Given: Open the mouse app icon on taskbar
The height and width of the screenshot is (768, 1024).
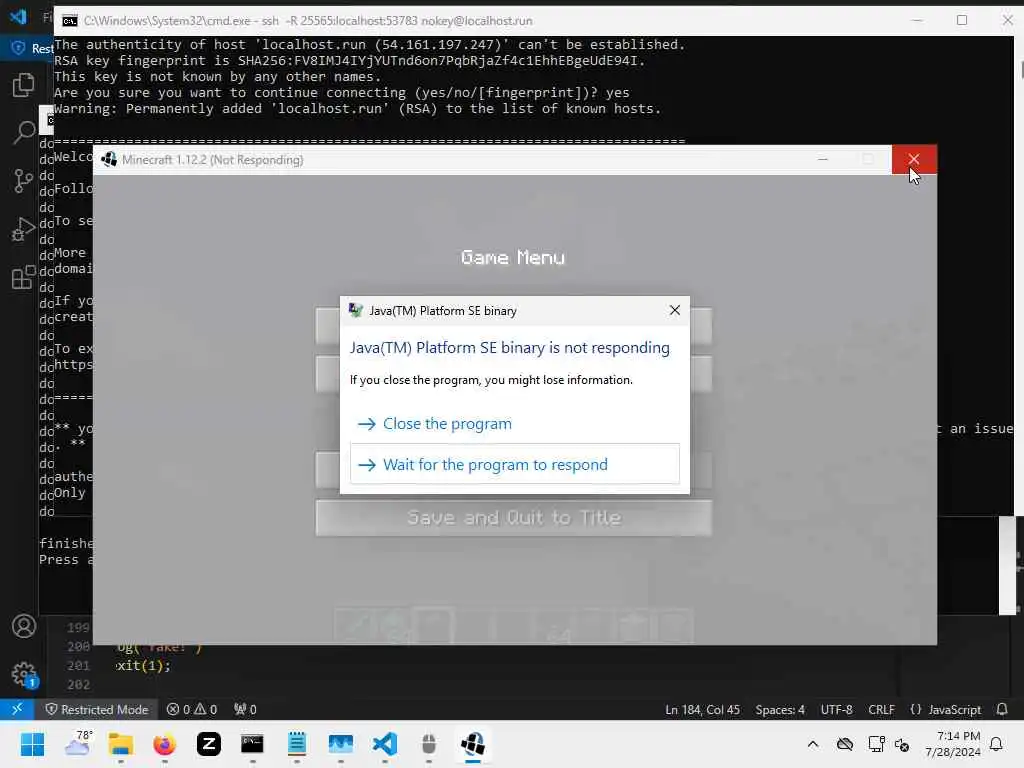Looking at the screenshot, I should point(428,744).
